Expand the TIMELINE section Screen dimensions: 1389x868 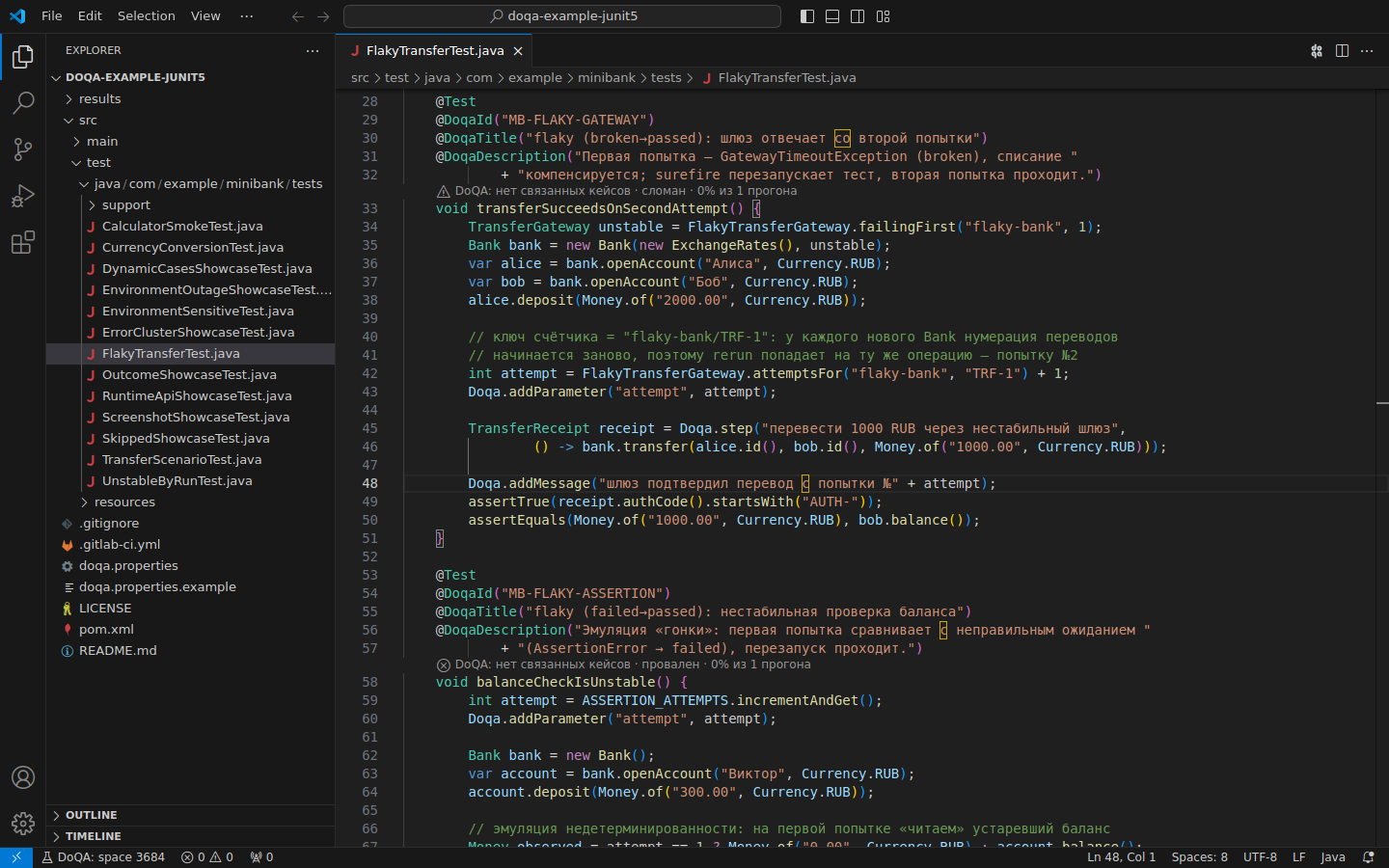(190, 836)
